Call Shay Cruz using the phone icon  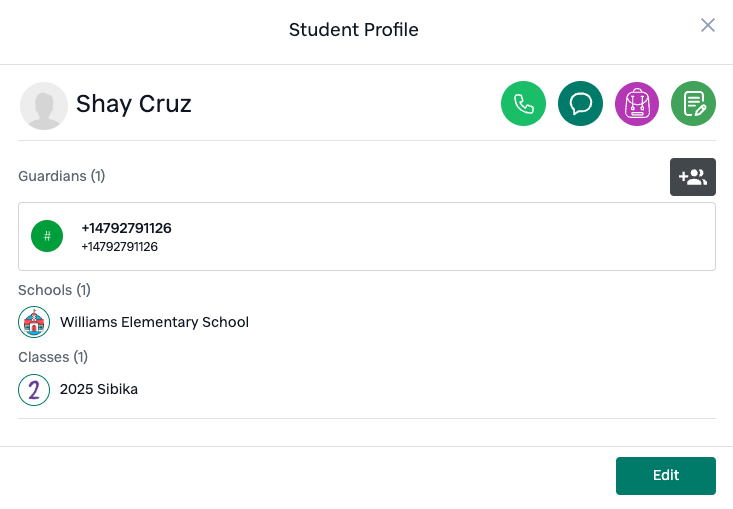click(523, 103)
